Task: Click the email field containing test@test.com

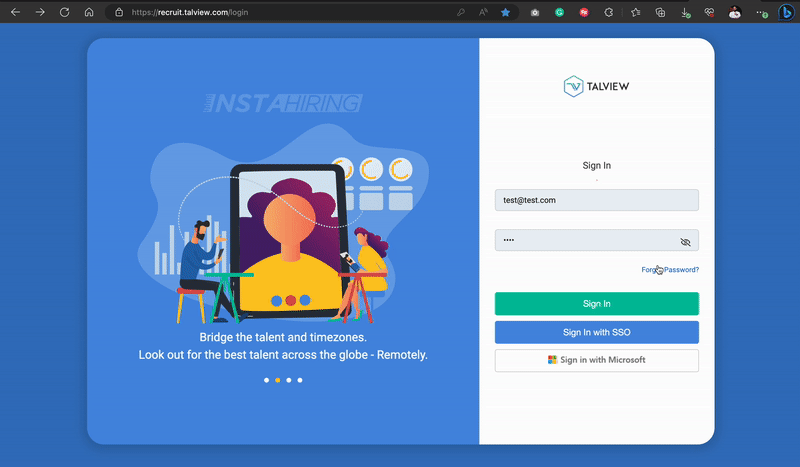Action: pyautogui.click(x=596, y=200)
